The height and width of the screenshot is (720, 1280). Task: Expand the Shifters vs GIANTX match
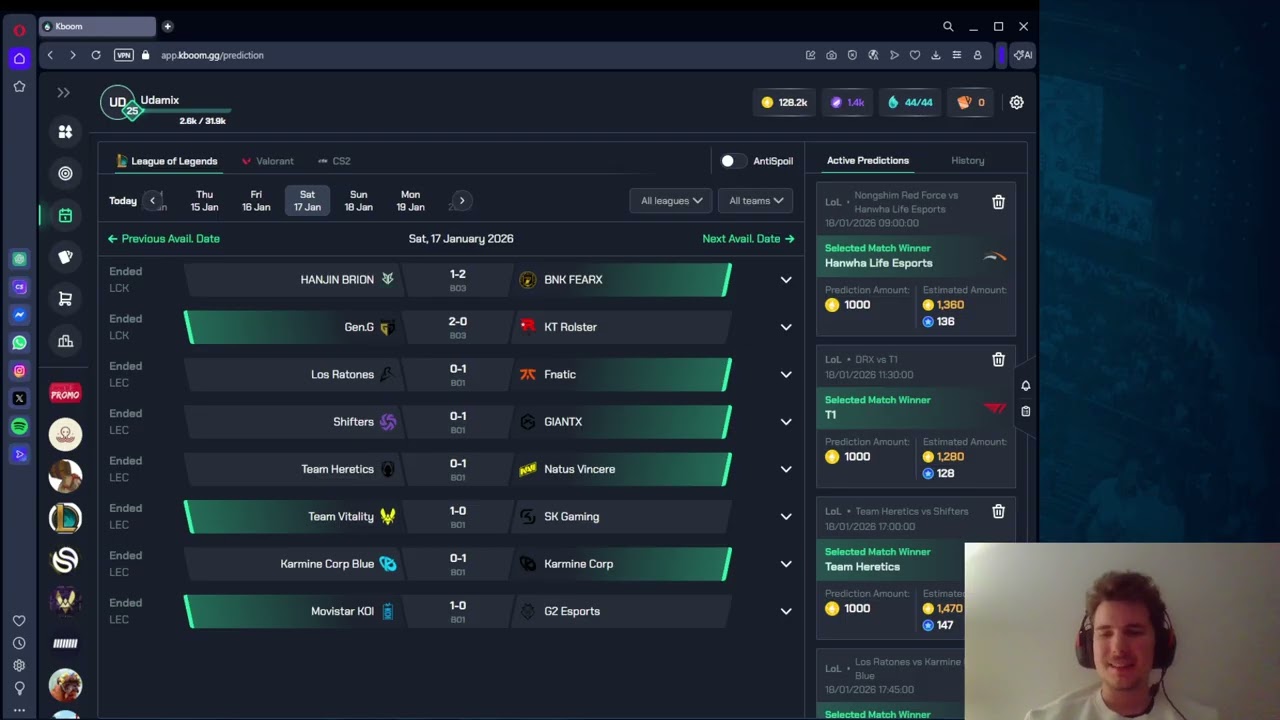coord(786,422)
